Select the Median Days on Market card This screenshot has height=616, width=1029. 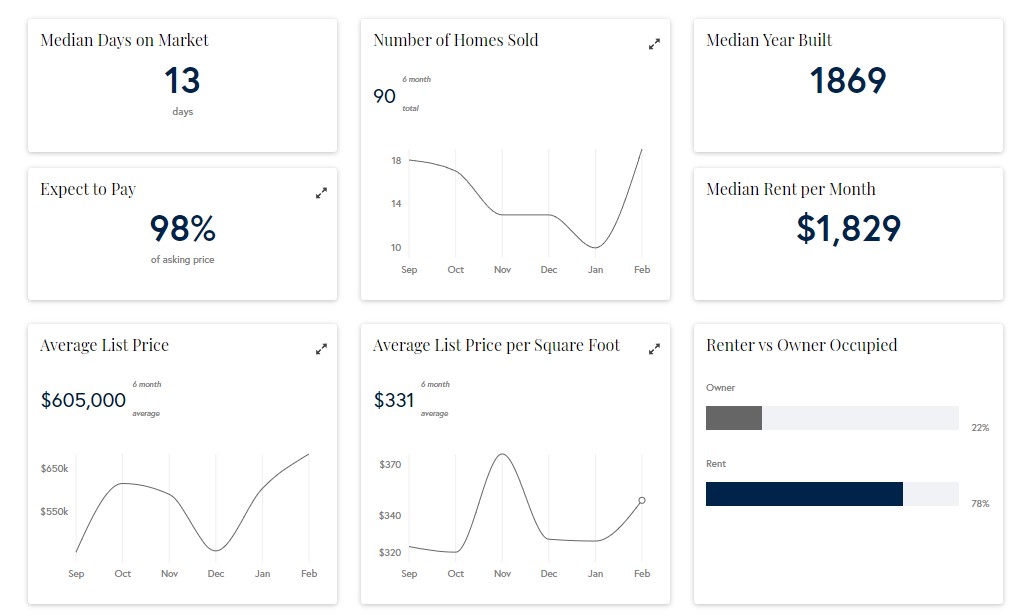[182, 85]
